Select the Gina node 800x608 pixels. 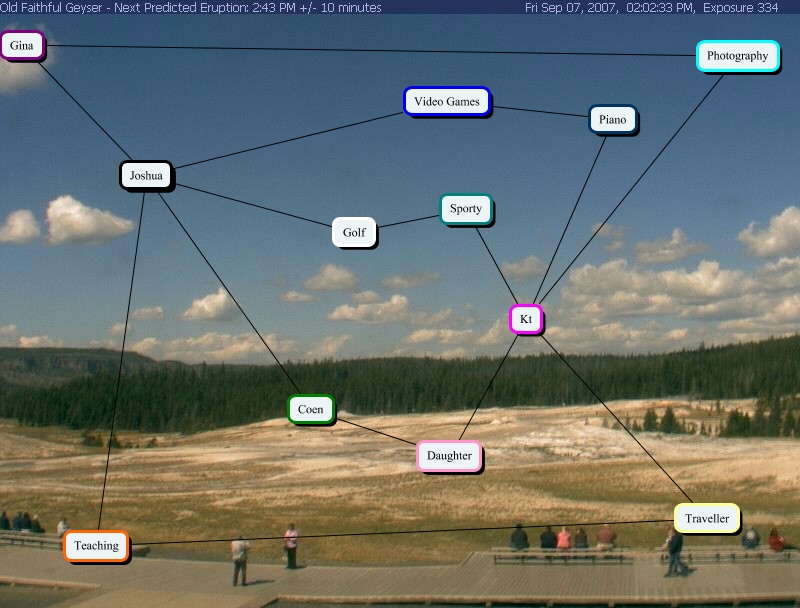point(22,46)
